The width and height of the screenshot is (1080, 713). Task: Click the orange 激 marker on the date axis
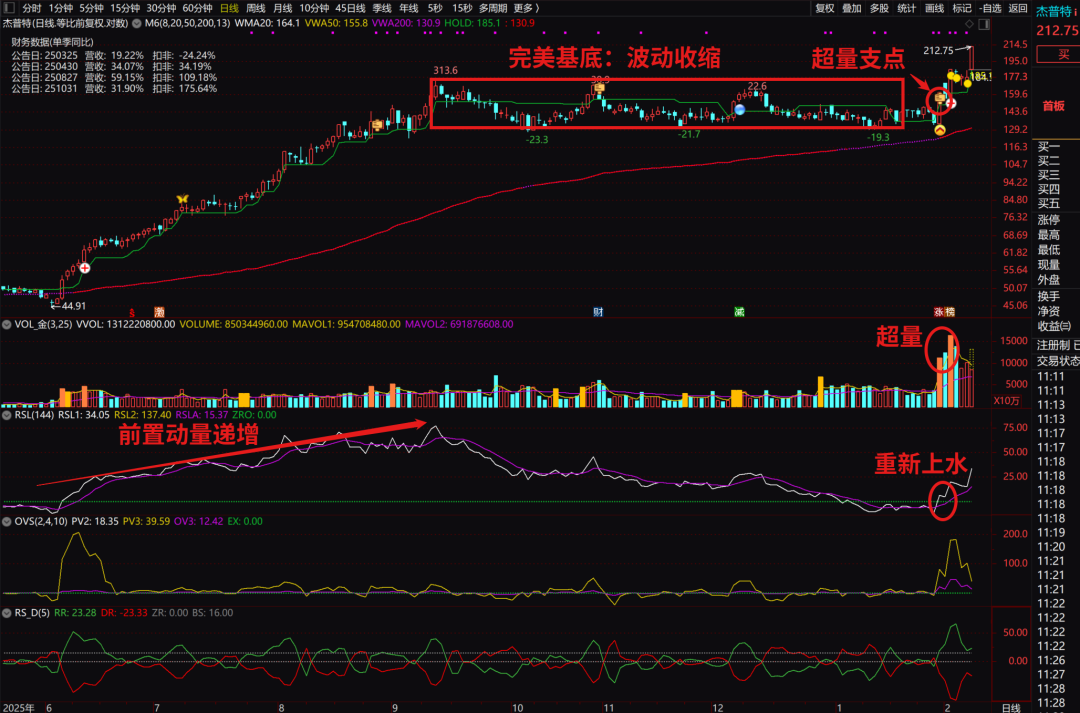(x=159, y=312)
